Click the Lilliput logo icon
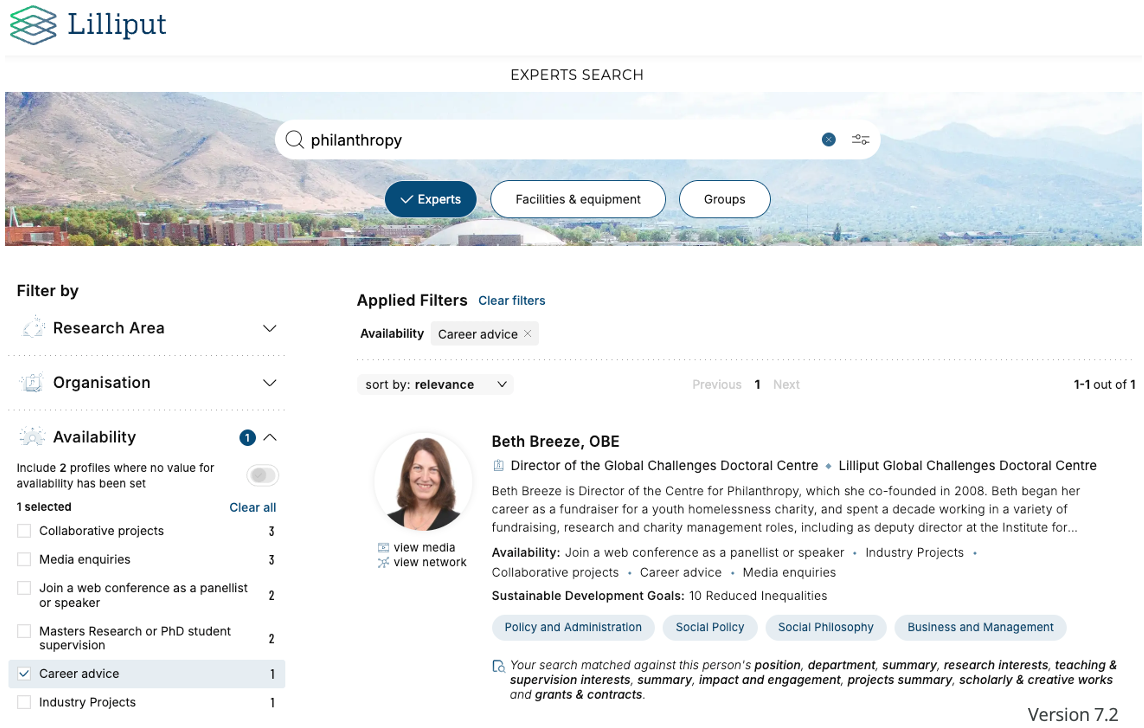This screenshot has width=1144, height=728. 33,25
